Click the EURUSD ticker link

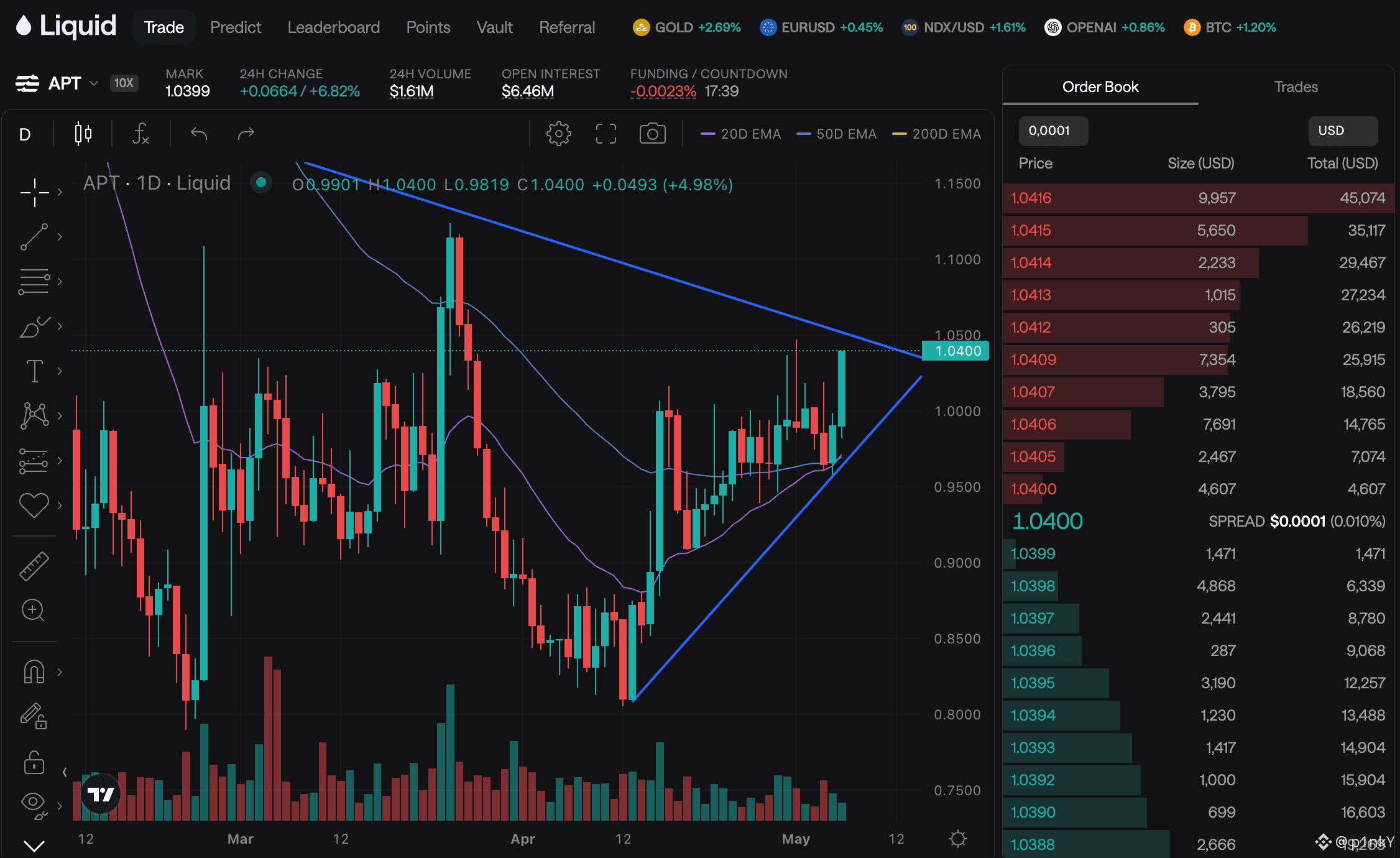821,27
